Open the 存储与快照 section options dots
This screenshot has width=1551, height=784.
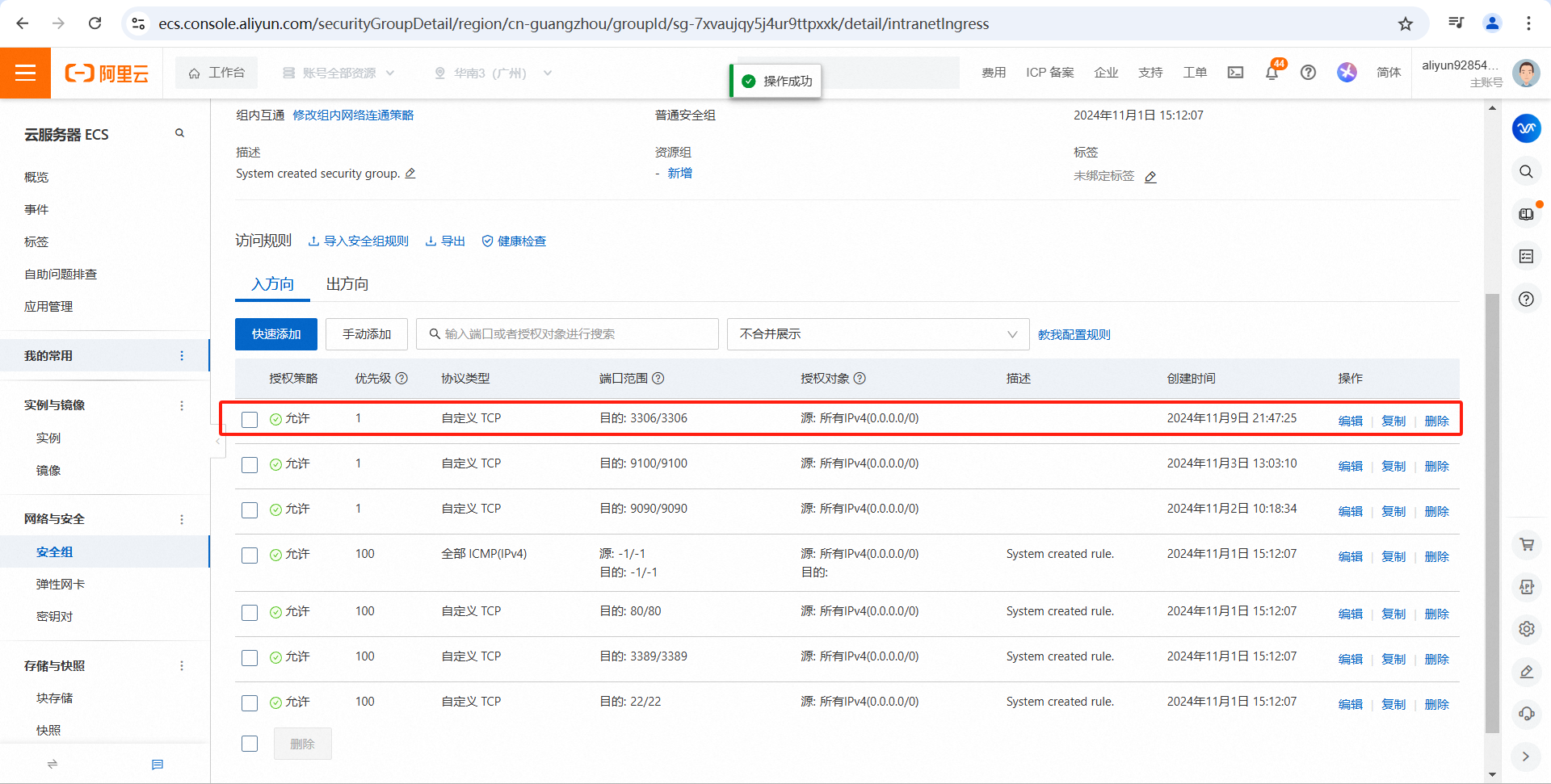[182, 666]
